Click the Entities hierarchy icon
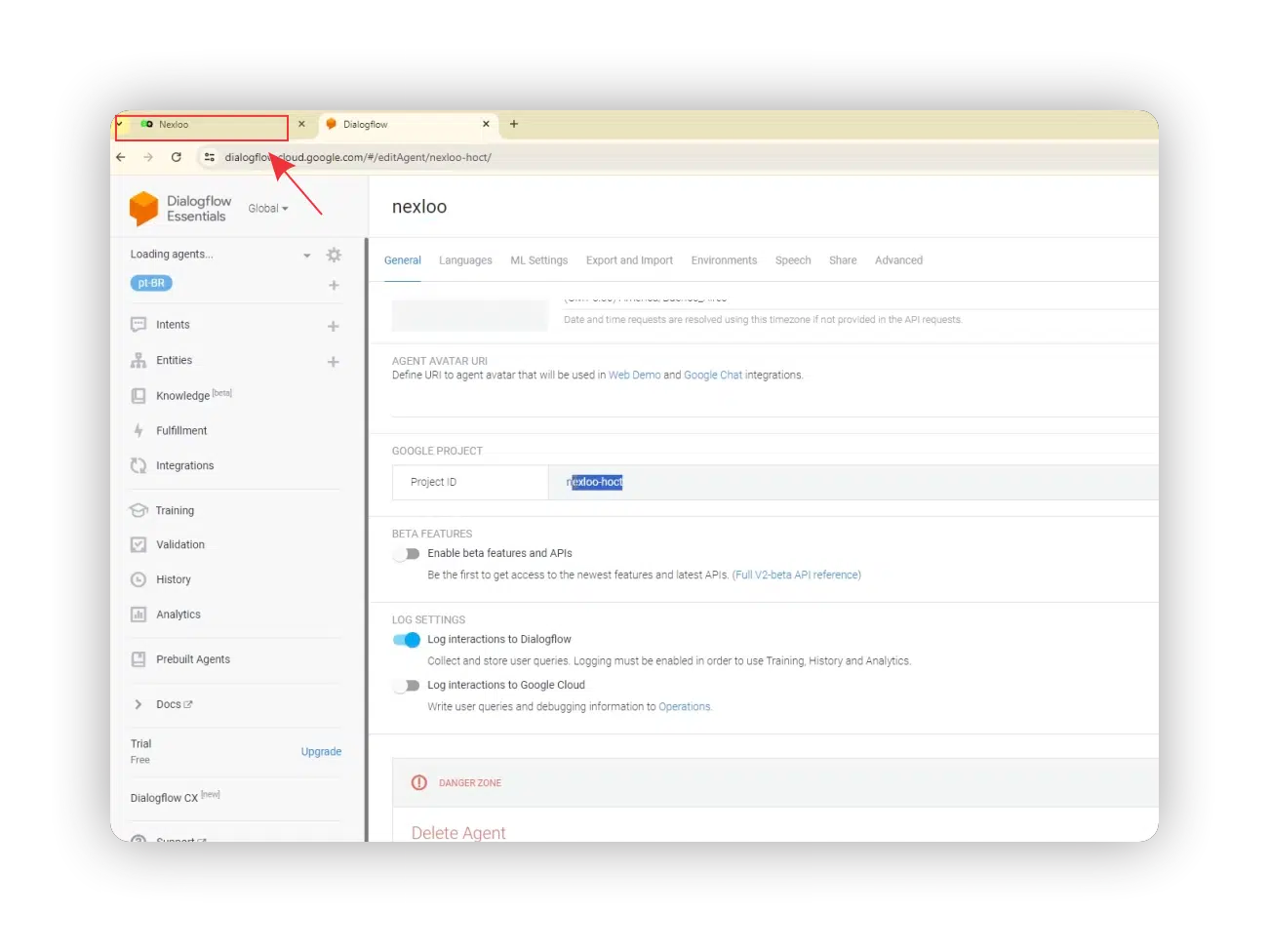 click(x=139, y=360)
